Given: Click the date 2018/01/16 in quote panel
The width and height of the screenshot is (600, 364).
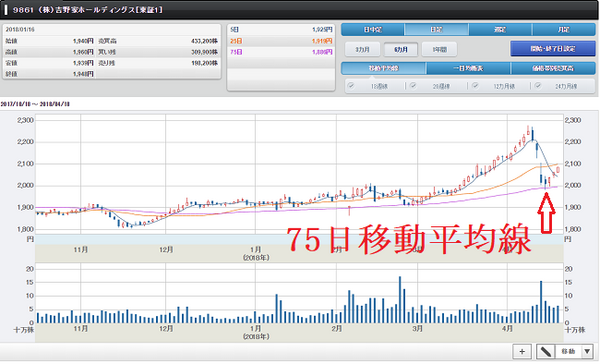Looking at the screenshot, I should 20,29.
